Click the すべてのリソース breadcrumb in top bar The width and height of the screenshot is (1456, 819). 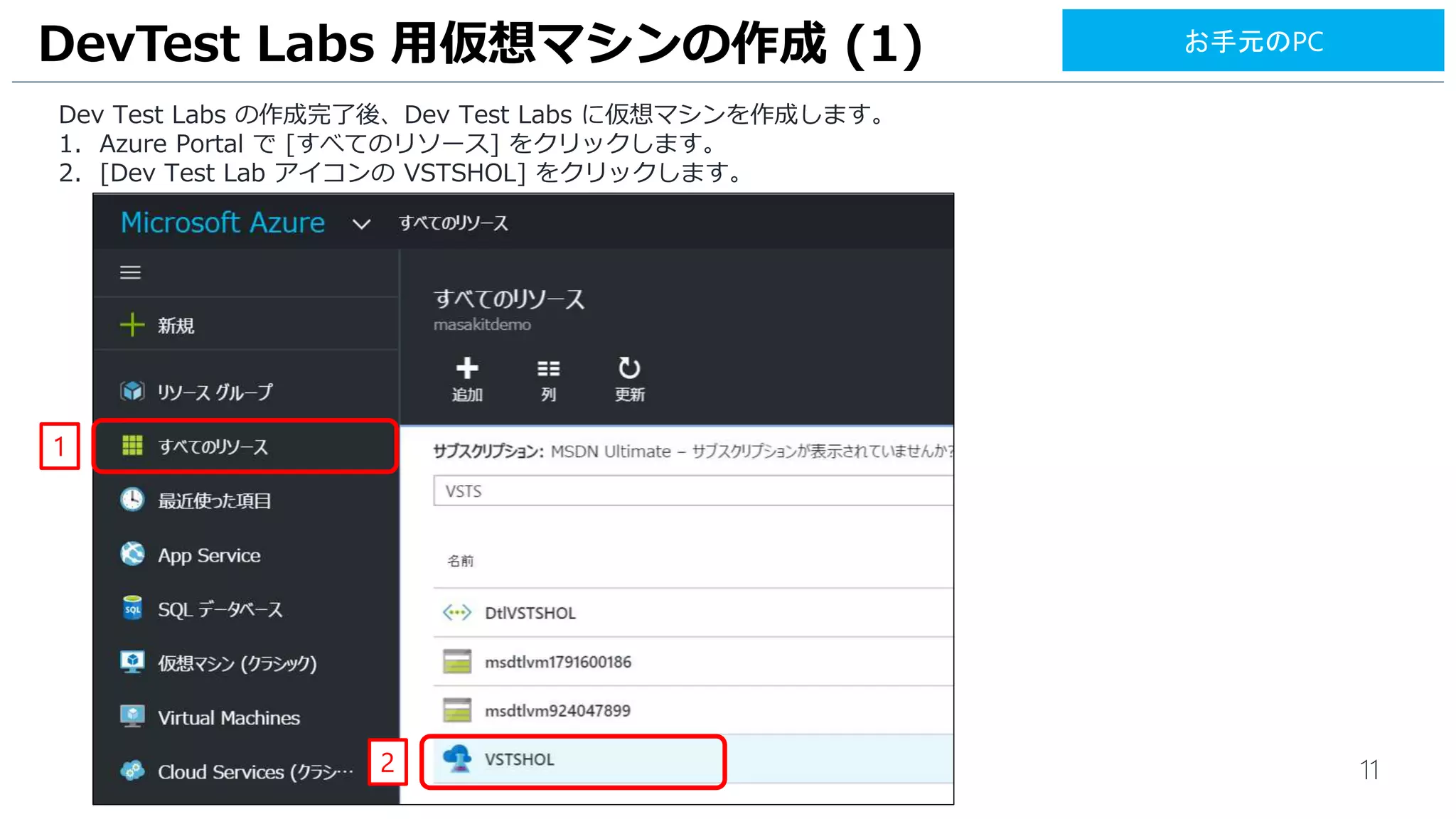[x=454, y=223]
